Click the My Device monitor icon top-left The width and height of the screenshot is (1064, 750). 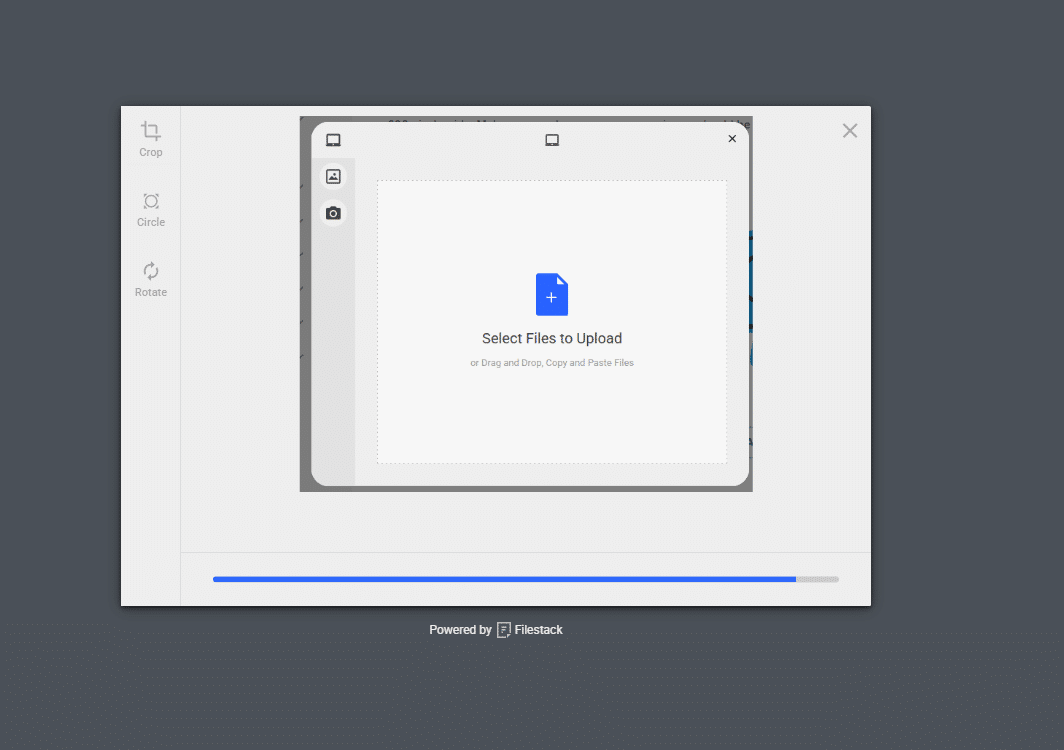[x=333, y=140]
